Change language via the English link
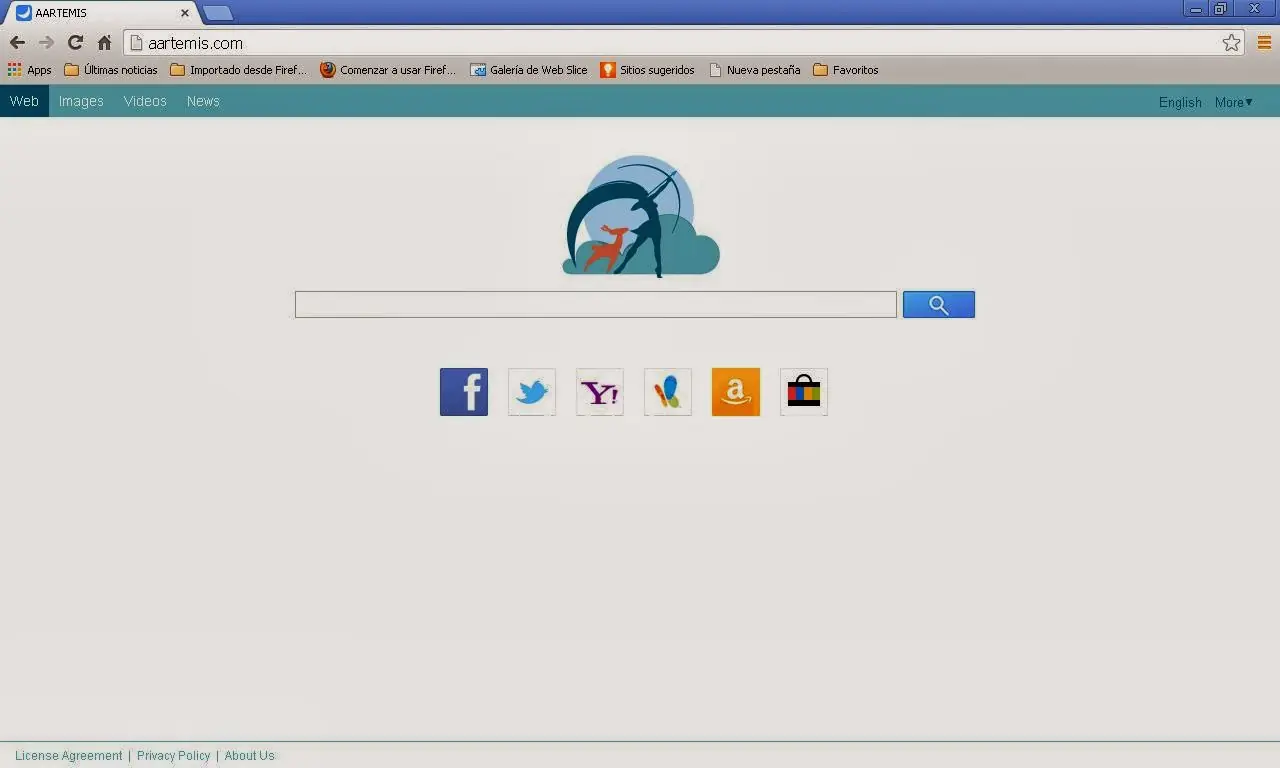1280x768 pixels. [1180, 102]
